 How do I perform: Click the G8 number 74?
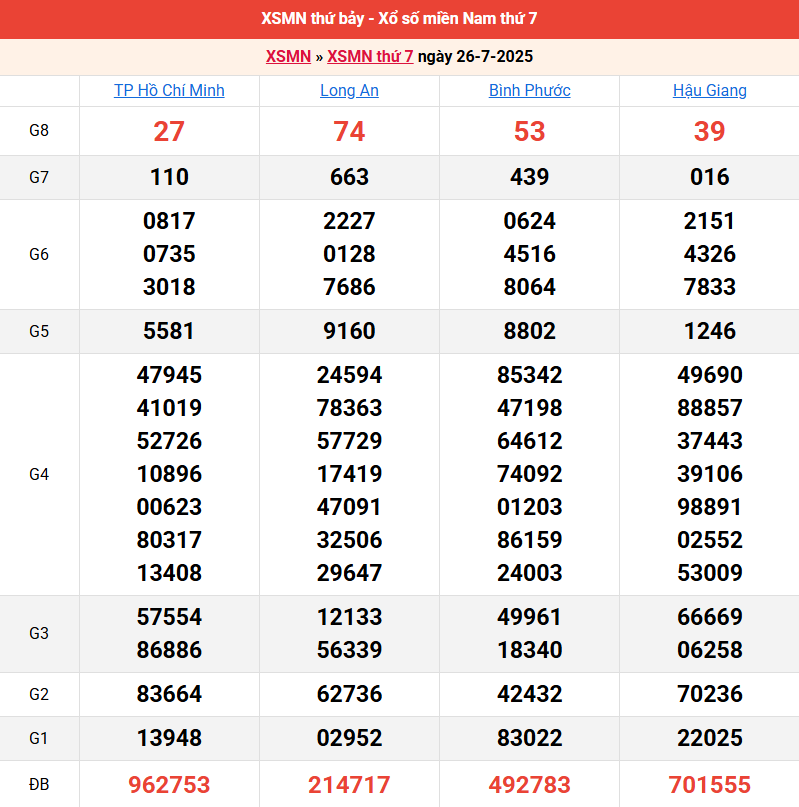coord(349,131)
